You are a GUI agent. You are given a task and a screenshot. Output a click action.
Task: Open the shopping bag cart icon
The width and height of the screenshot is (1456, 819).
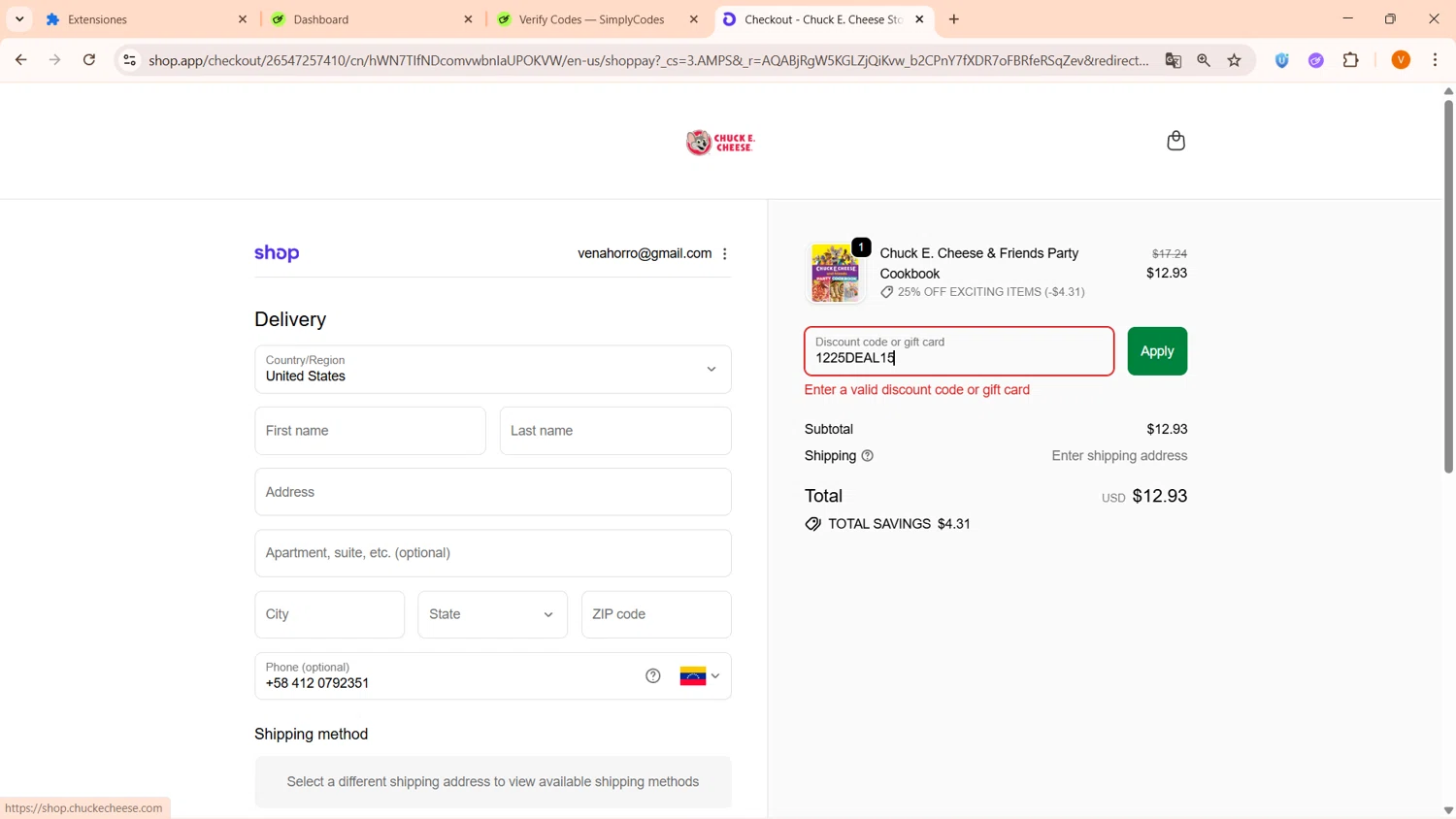point(1175,141)
